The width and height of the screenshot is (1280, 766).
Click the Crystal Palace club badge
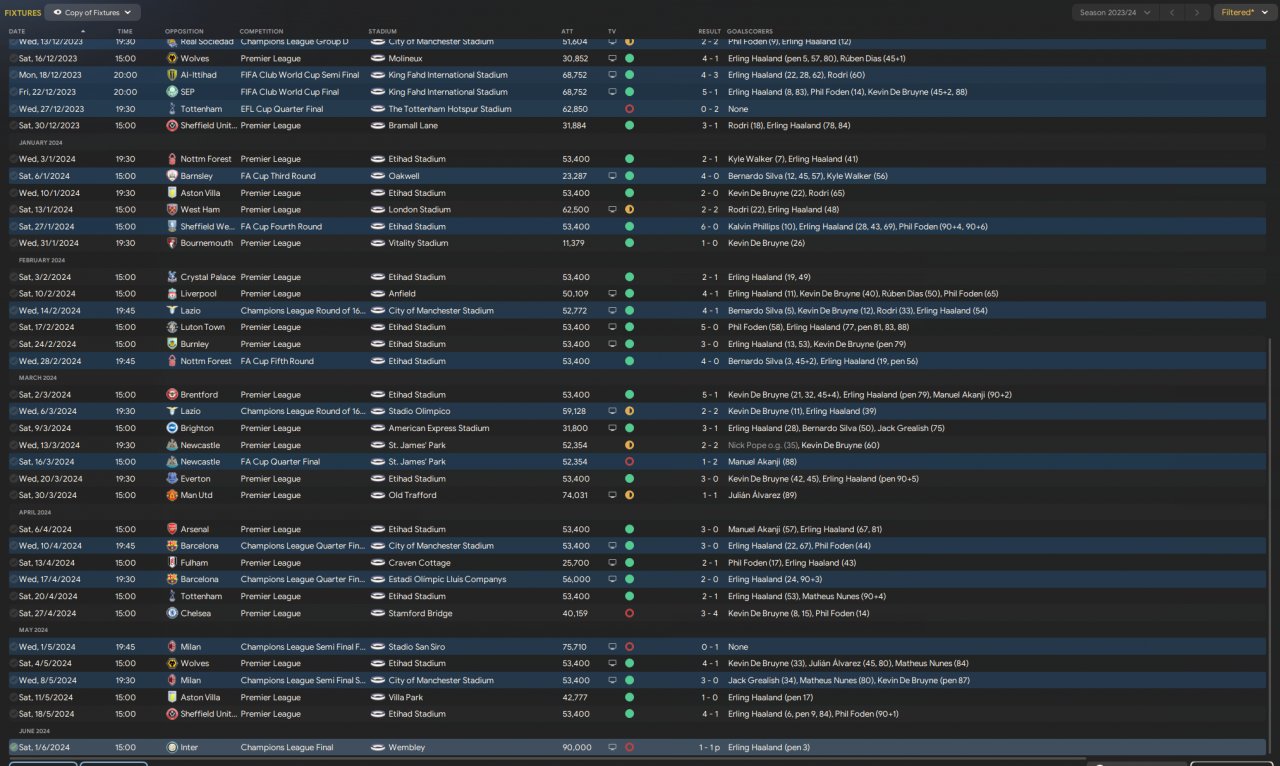click(x=172, y=277)
